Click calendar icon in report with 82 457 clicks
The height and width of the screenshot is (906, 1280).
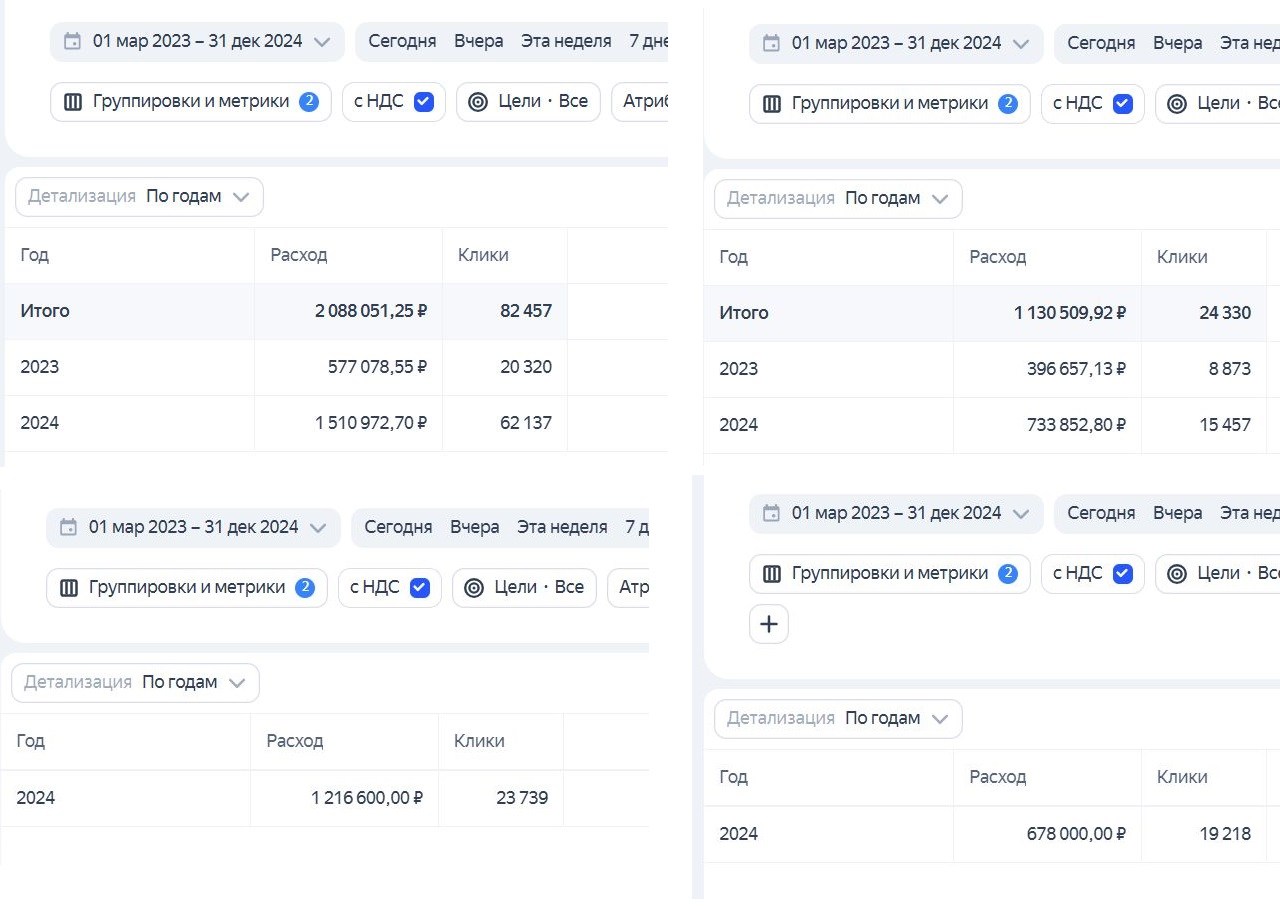(x=72, y=42)
